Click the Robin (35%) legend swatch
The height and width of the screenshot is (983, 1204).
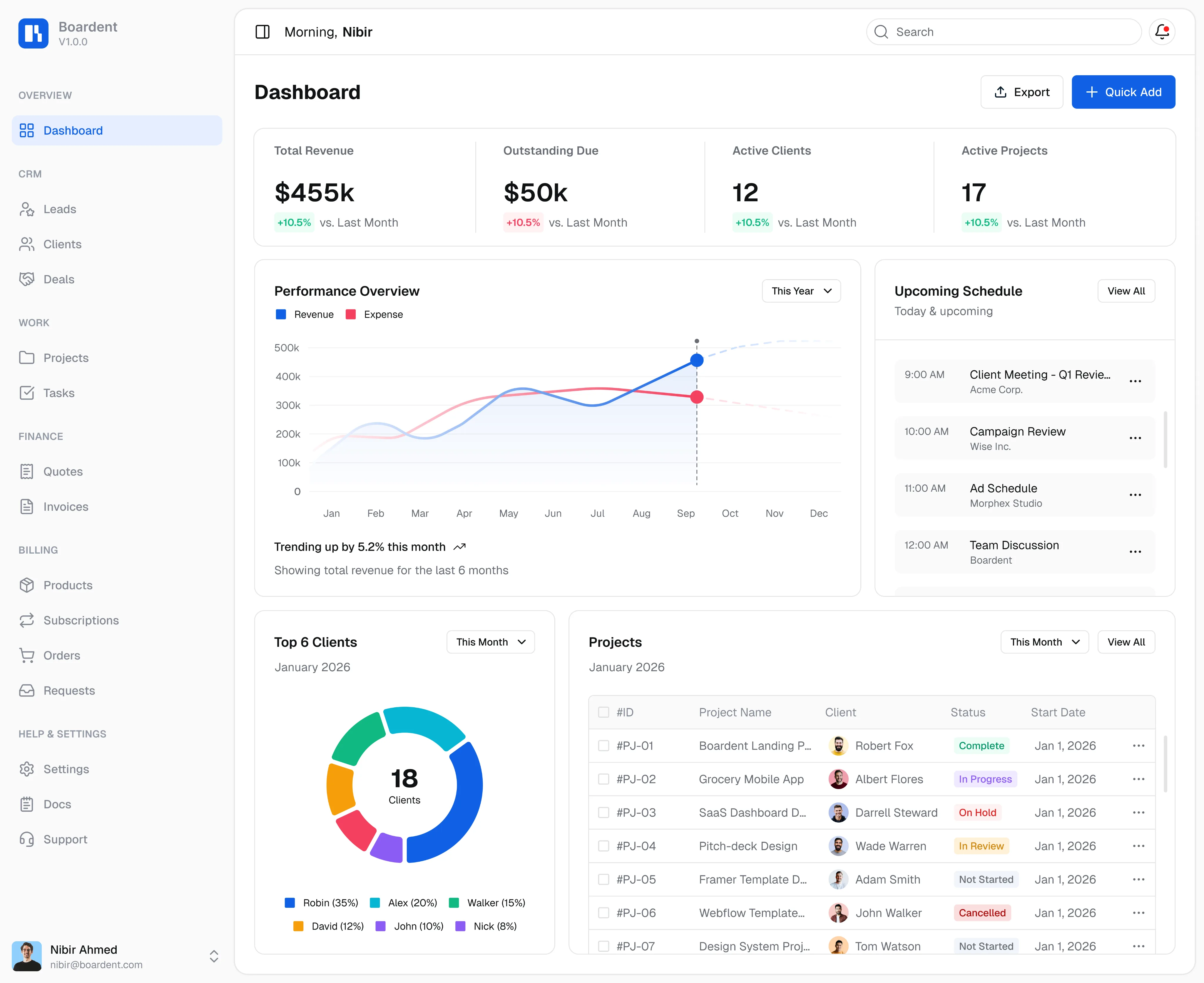point(290,902)
